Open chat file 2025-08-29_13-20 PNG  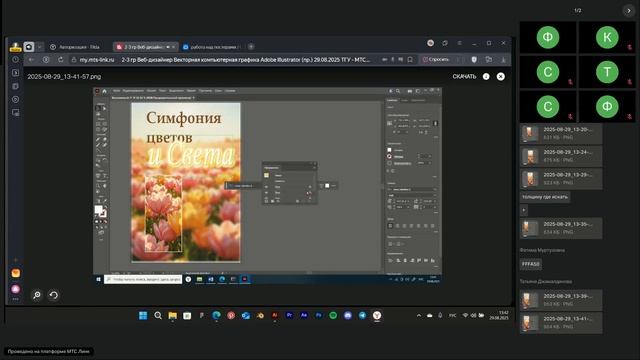(561, 133)
